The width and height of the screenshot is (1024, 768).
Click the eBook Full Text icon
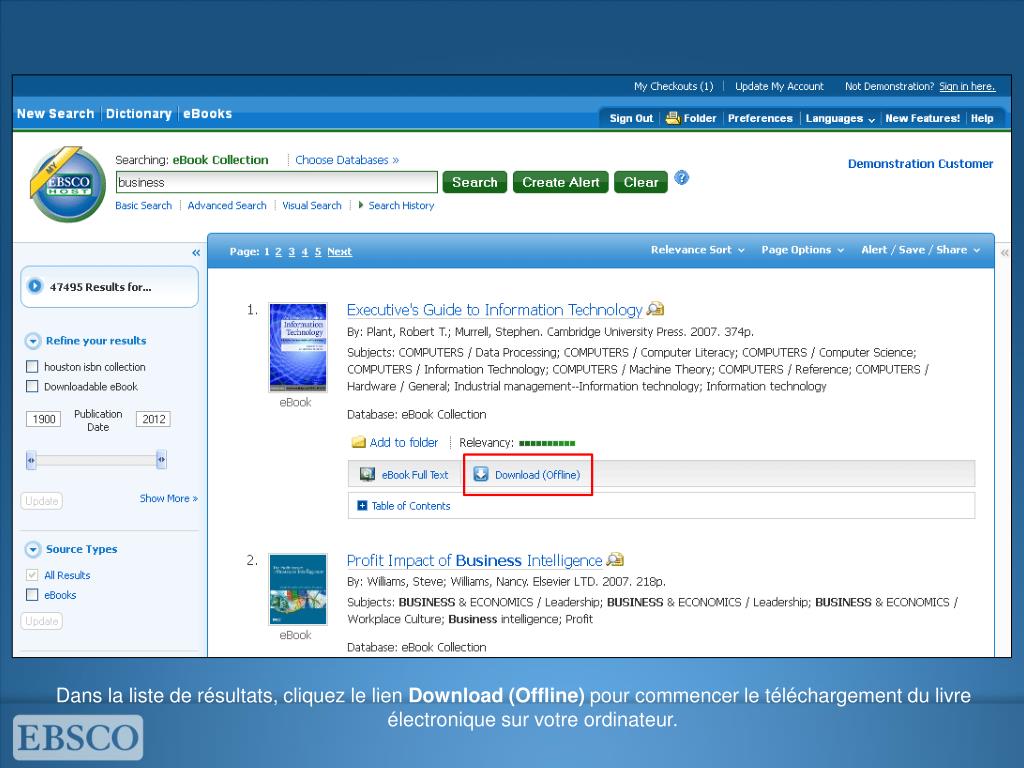pos(368,475)
